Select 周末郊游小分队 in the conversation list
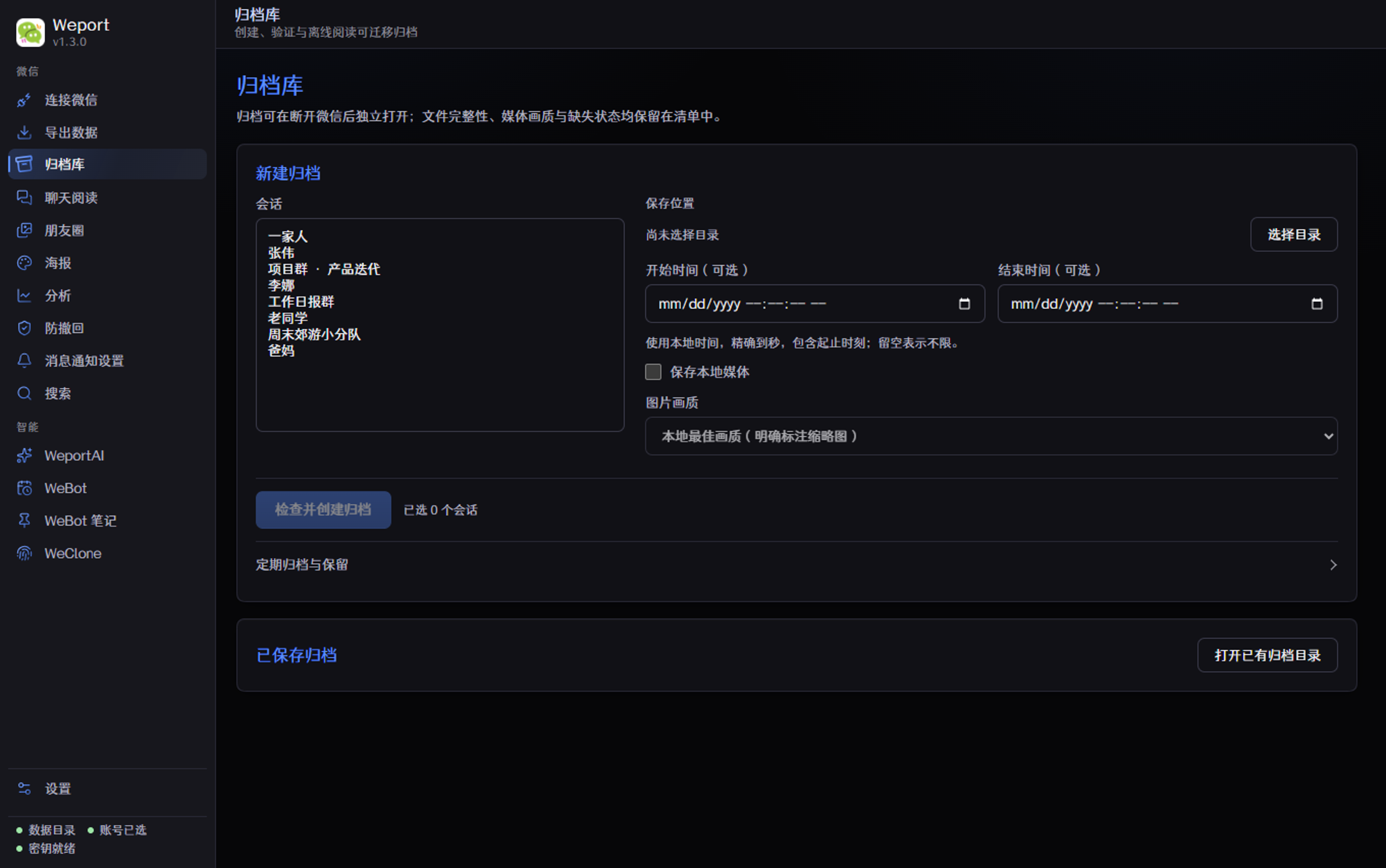 click(x=314, y=335)
